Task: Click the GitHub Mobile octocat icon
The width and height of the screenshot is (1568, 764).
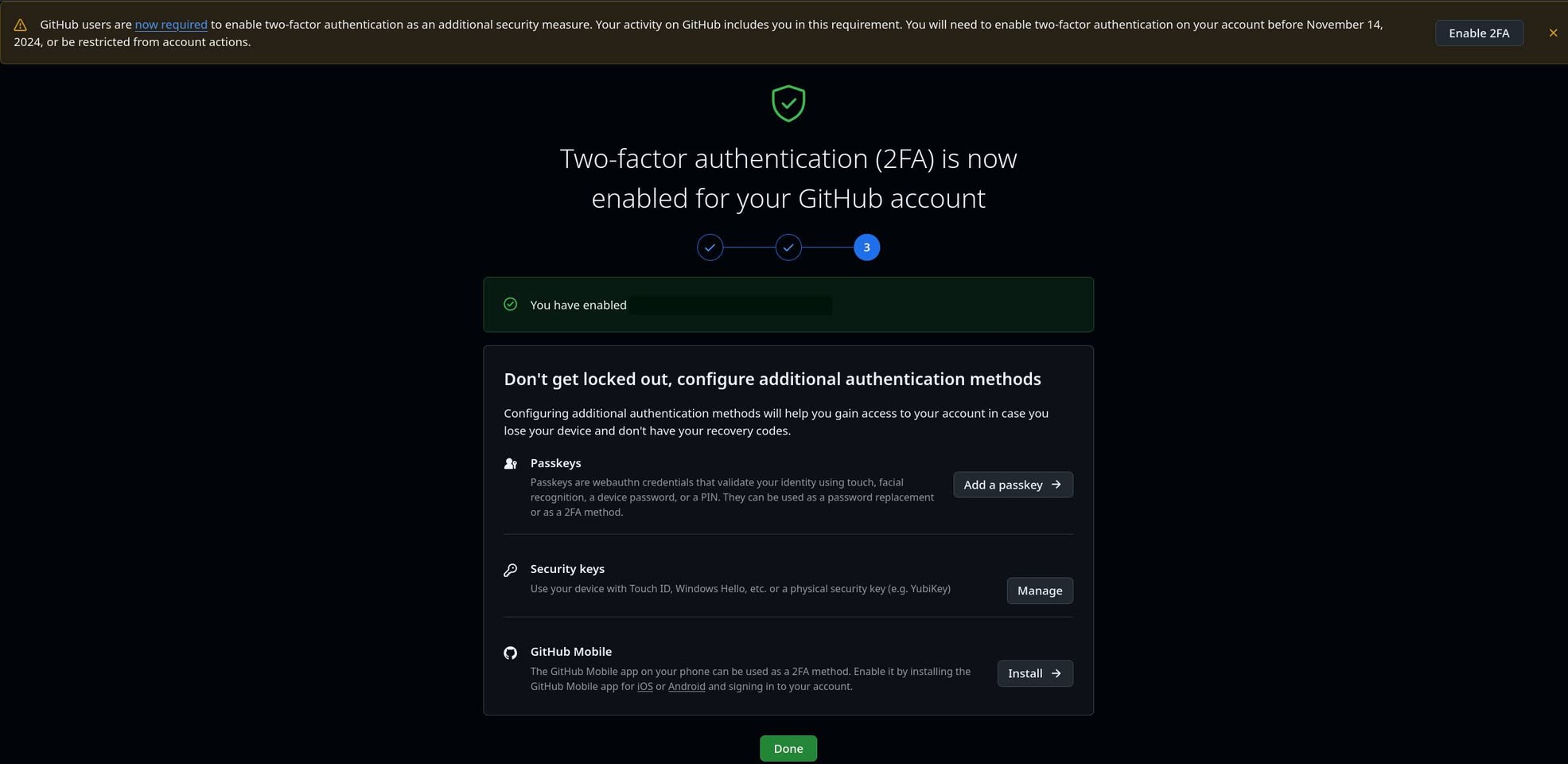Action: pyautogui.click(x=511, y=653)
